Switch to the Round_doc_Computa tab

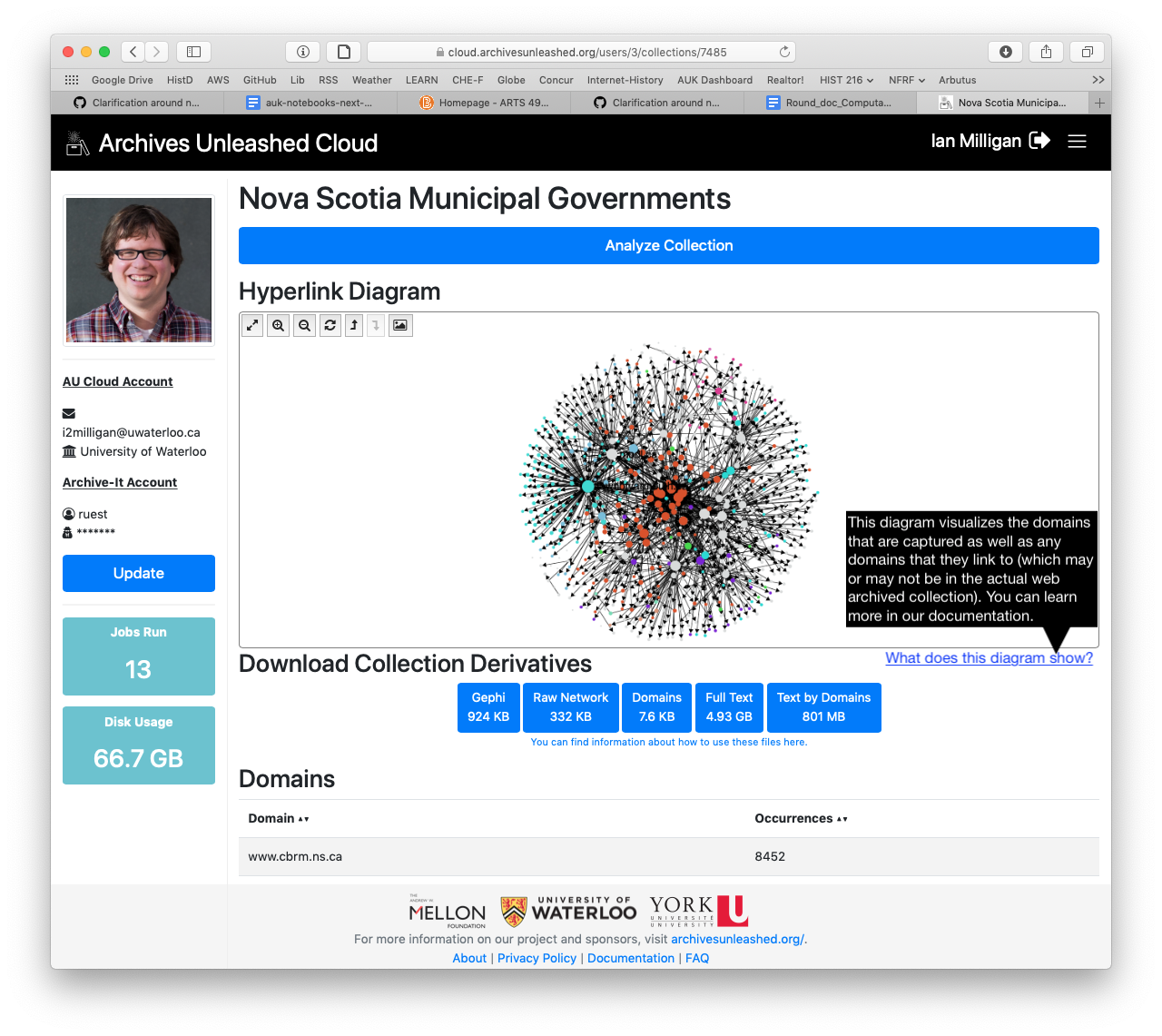[830, 103]
